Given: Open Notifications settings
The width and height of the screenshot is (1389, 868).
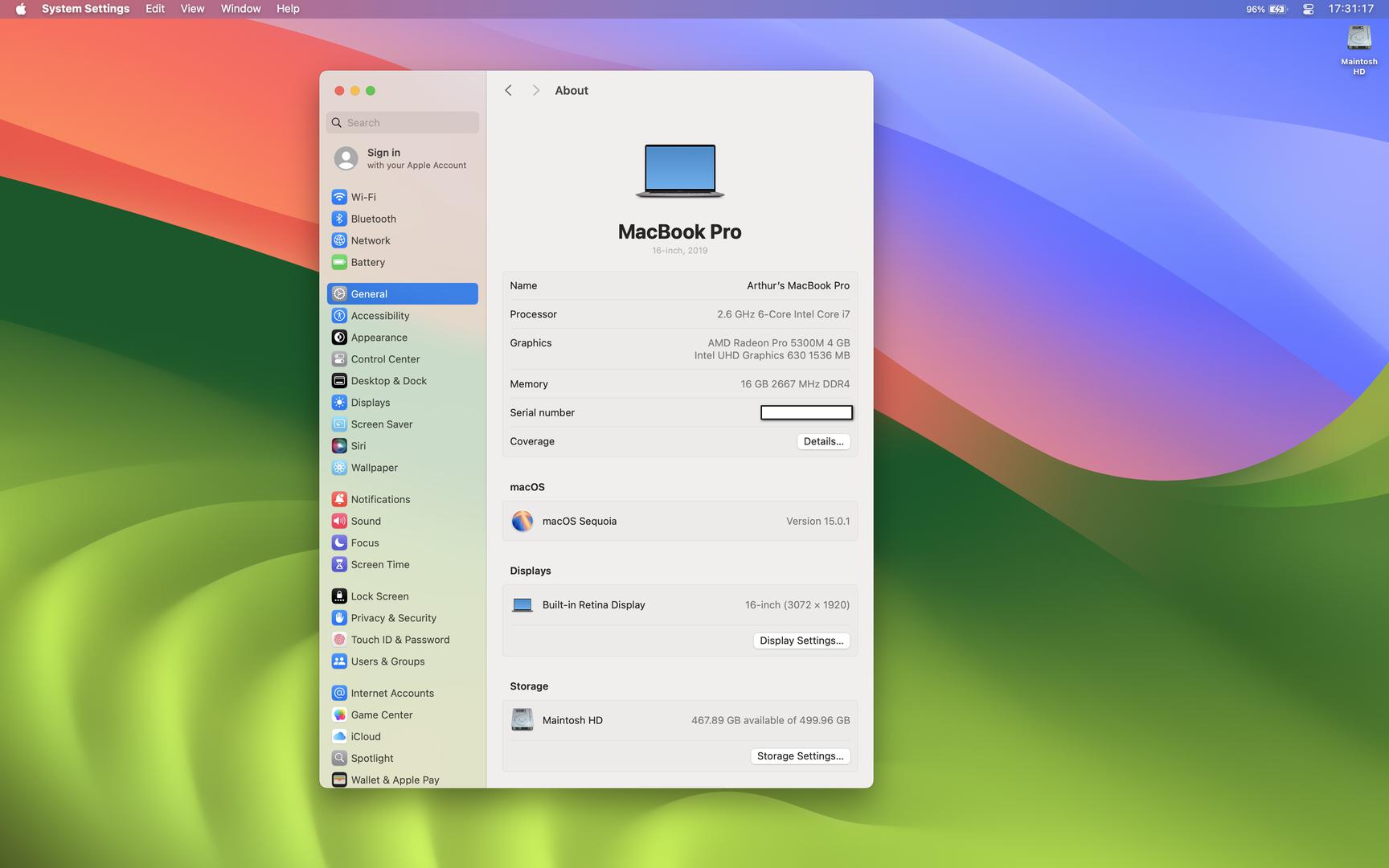Looking at the screenshot, I should (379, 499).
